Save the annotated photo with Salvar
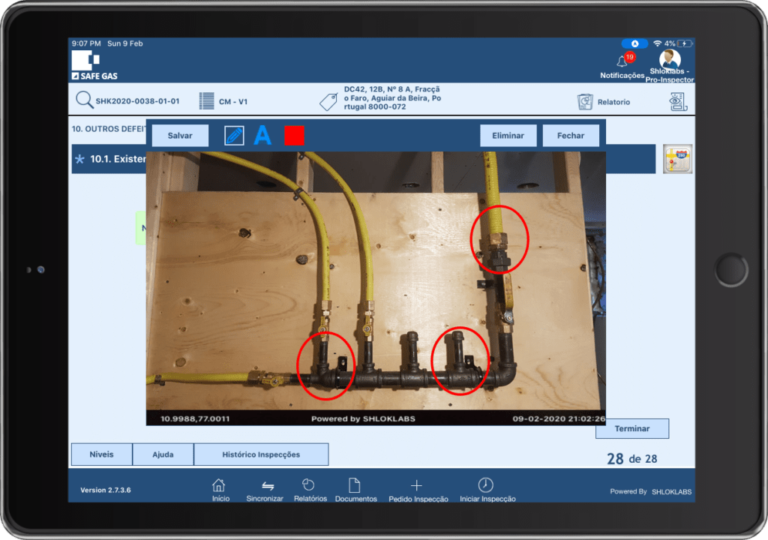The width and height of the screenshot is (768, 540). pyautogui.click(x=180, y=136)
